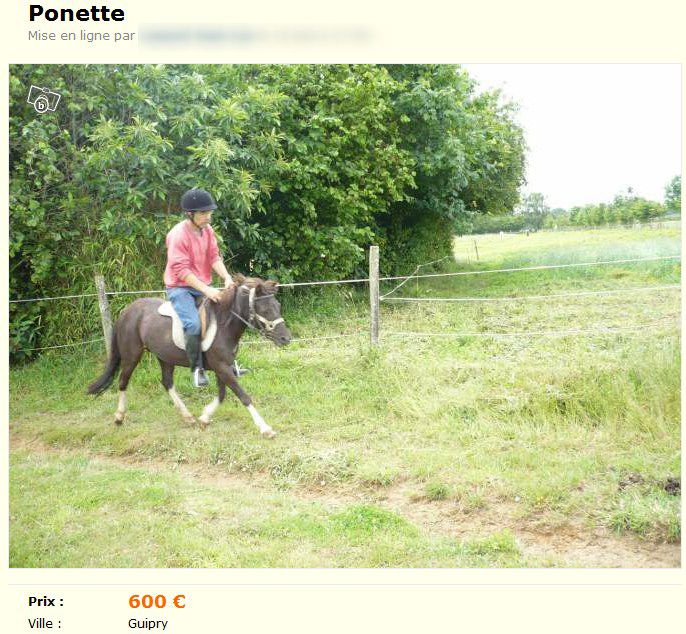The image size is (686, 634).
Task: Click the "Mise en ligne par" text
Action: (81, 35)
